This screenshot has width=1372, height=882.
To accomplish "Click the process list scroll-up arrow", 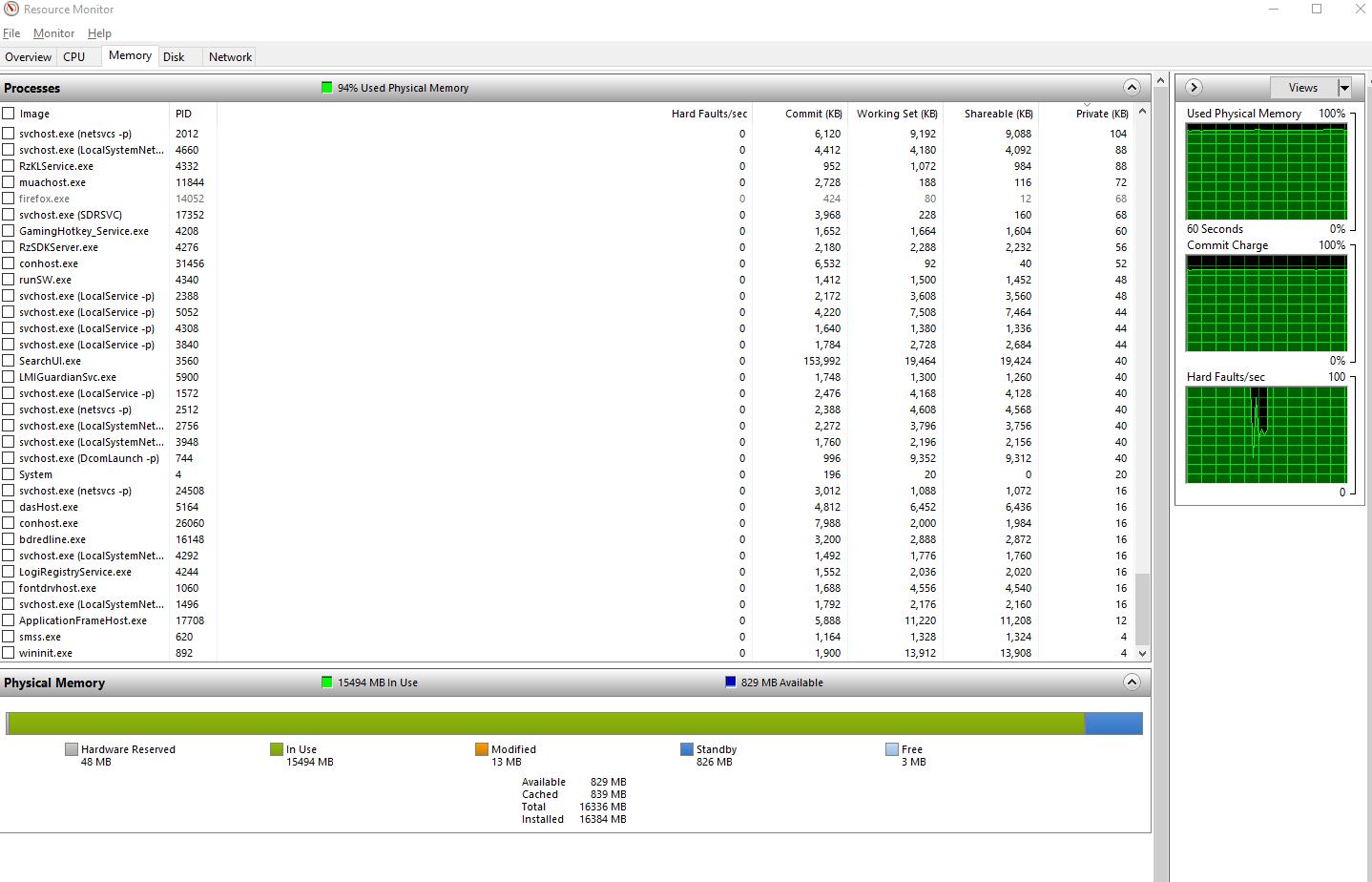I will pyautogui.click(x=1142, y=112).
